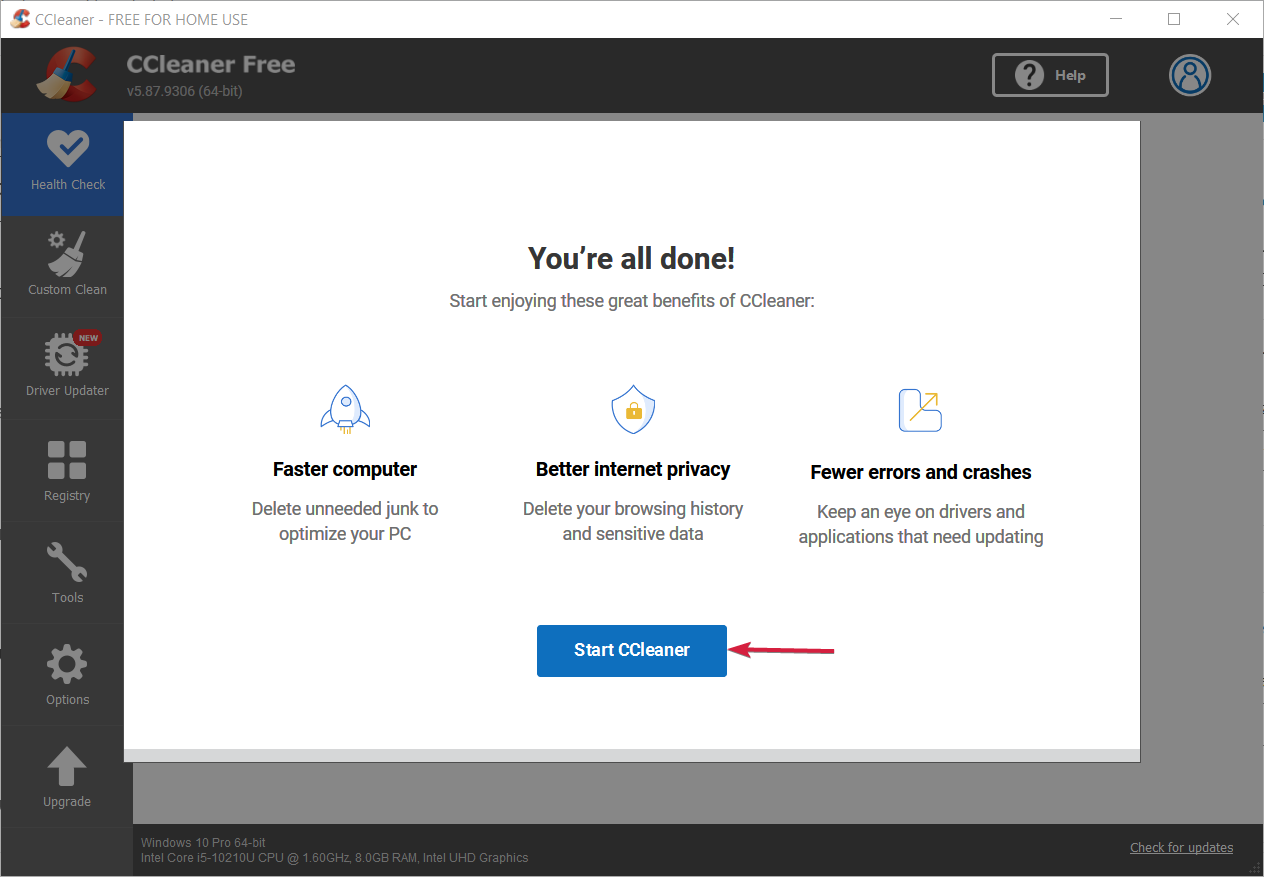The image size is (1264, 877).
Task: Click "Keep an eye on drivers" description
Action: [921, 524]
